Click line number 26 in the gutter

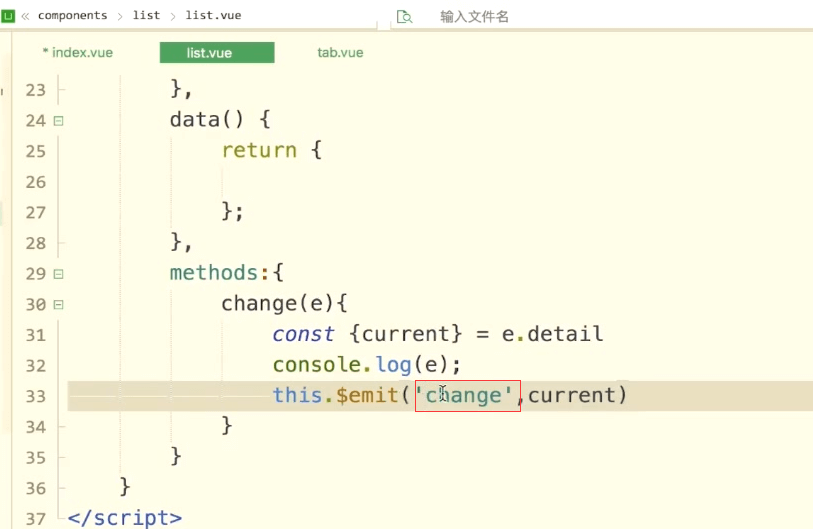[x=36, y=182]
